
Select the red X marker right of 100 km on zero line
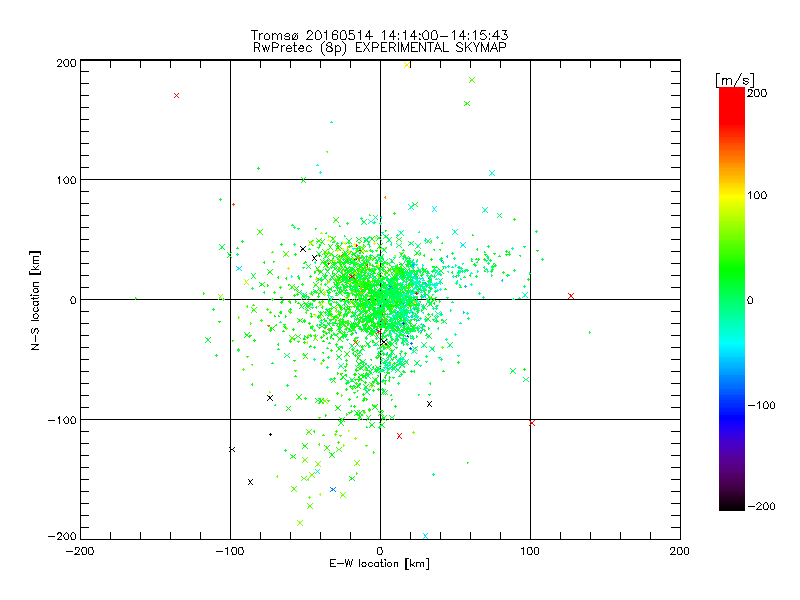[x=571, y=296]
